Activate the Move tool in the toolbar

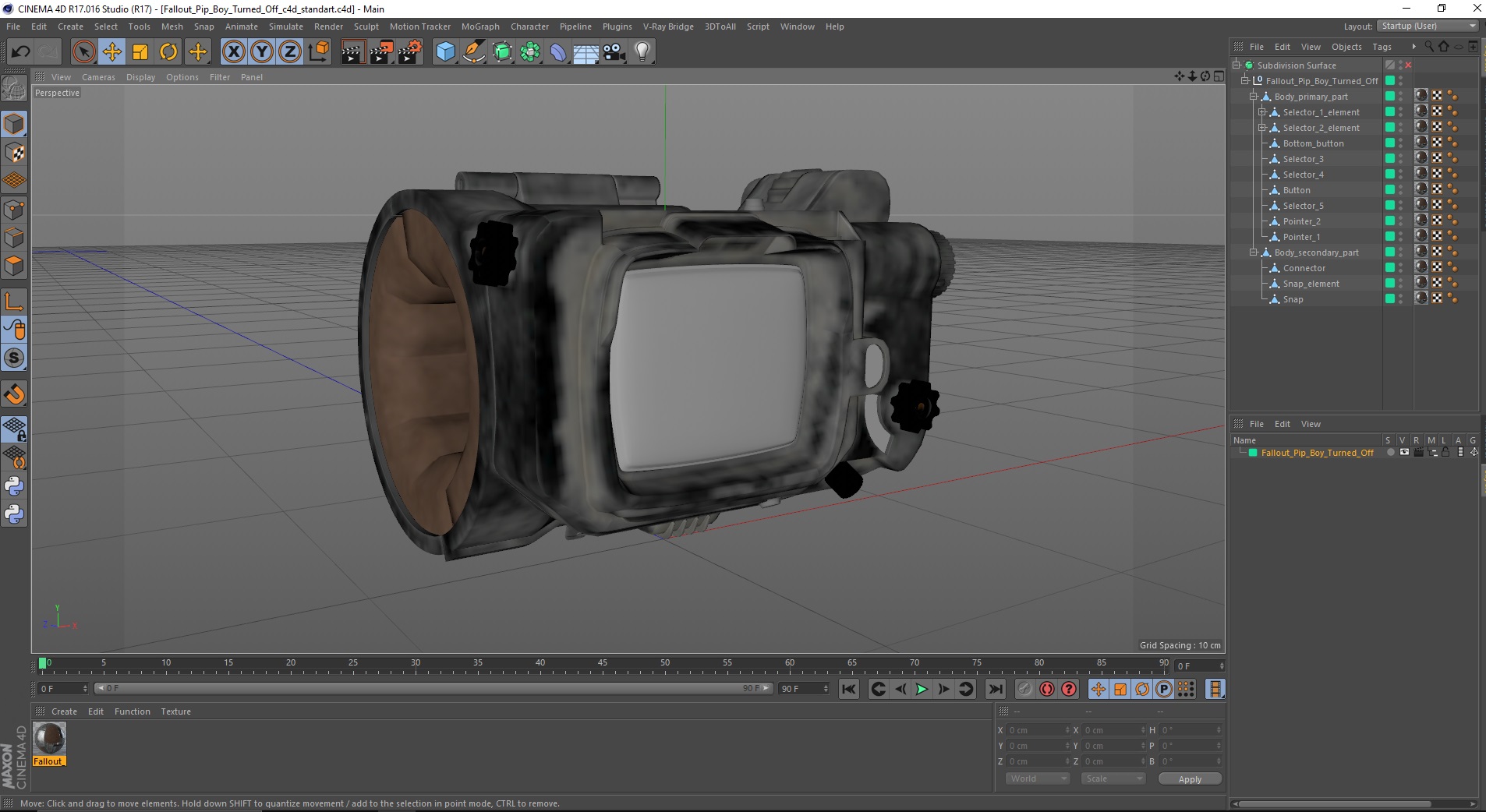click(x=111, y=52)
